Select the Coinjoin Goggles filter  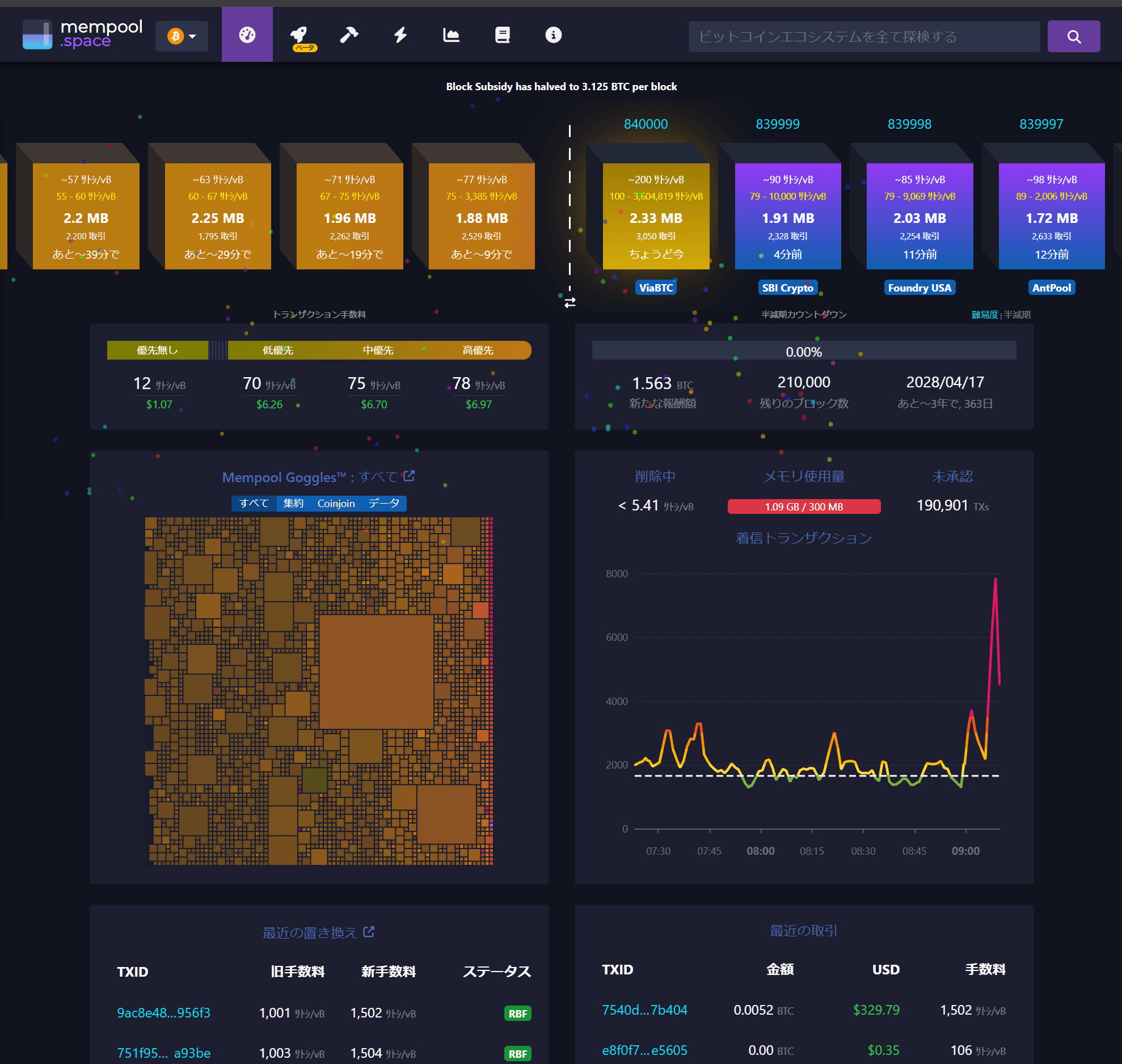point(336,503)
